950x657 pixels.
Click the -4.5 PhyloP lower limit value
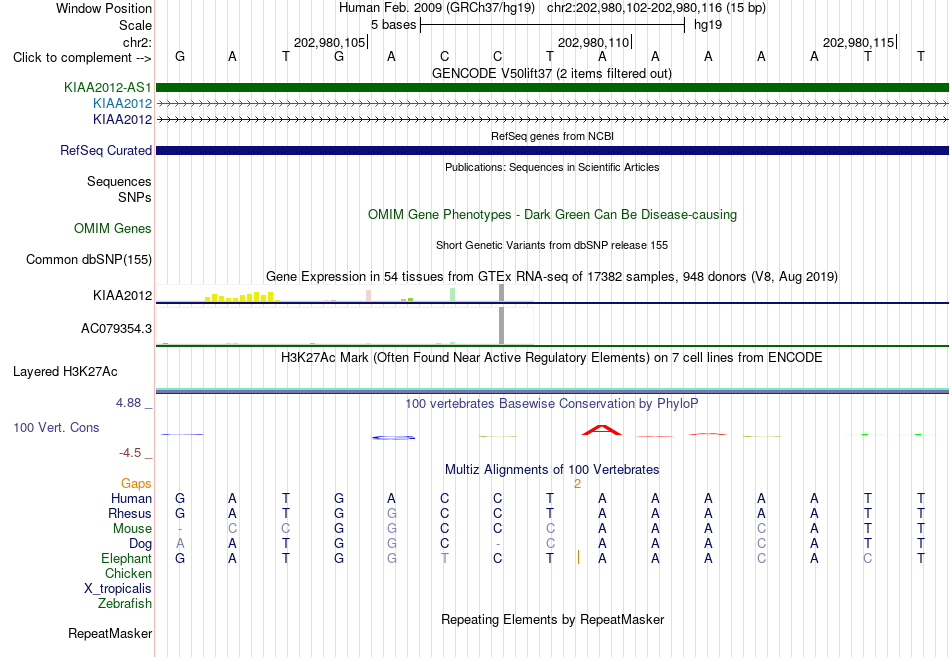pyautogui.click(x=130, y=453)
